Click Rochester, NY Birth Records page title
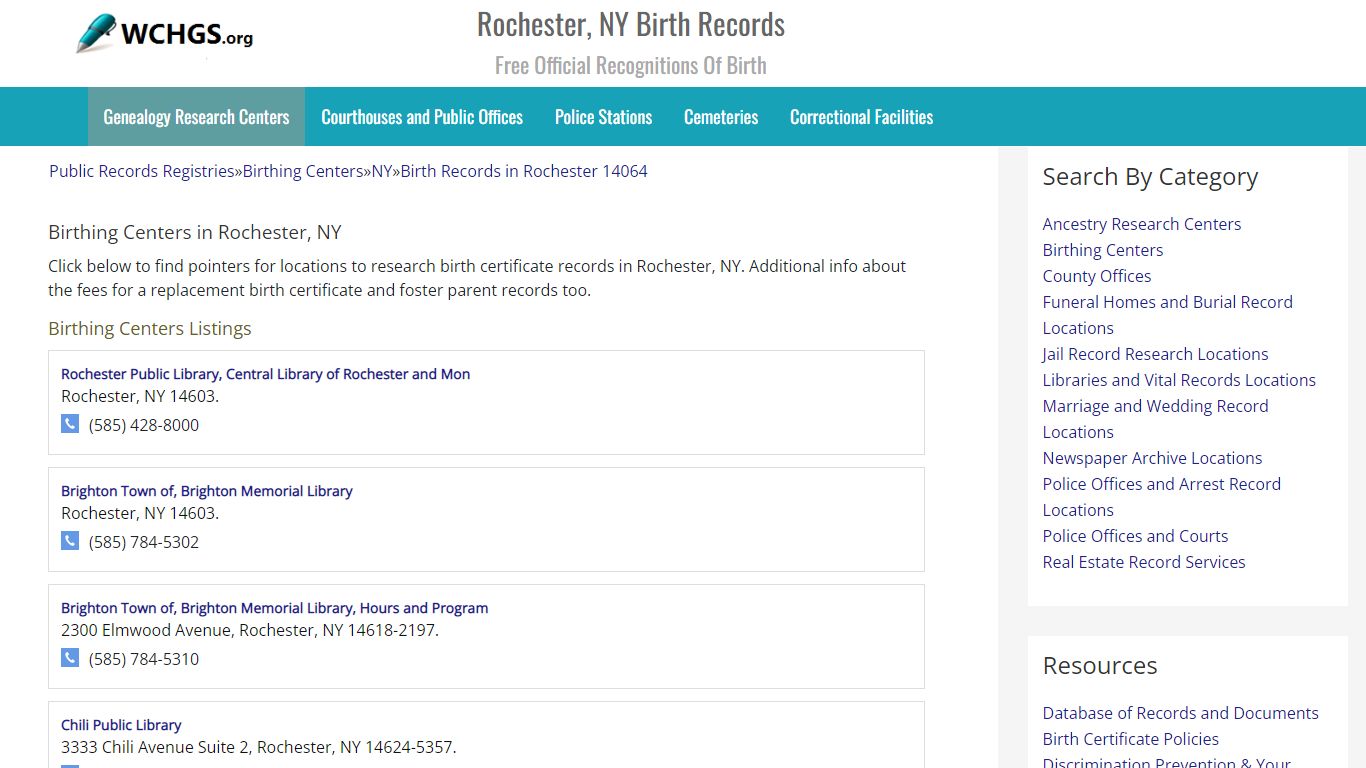The image size is (1366, 768). point(631,24)
